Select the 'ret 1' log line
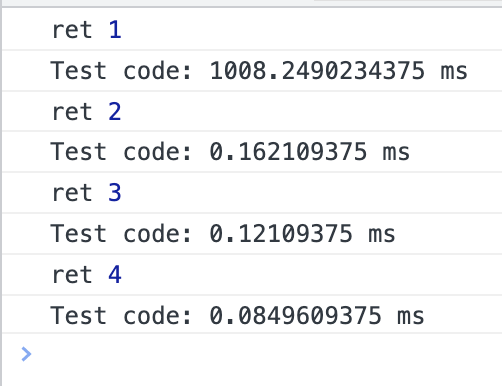Viewport: 502px width, 386px height. (x=252, y=29)
